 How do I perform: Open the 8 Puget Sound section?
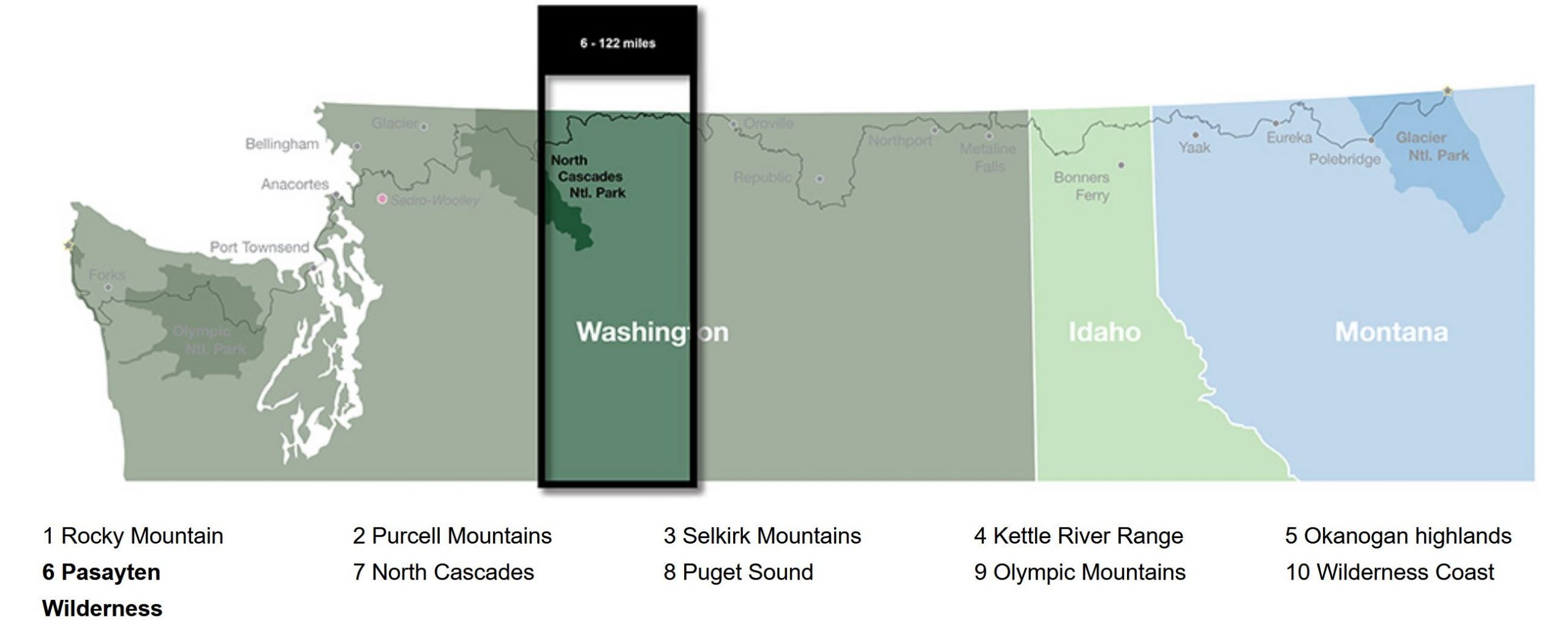tap(738, 572)
